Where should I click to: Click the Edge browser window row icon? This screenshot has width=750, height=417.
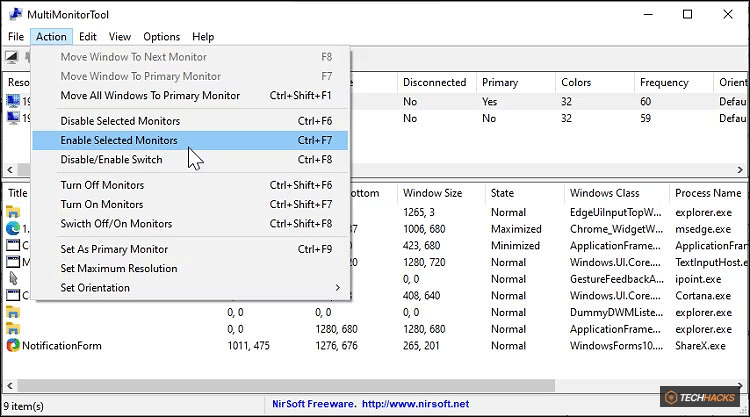click(x=13, y=229)
